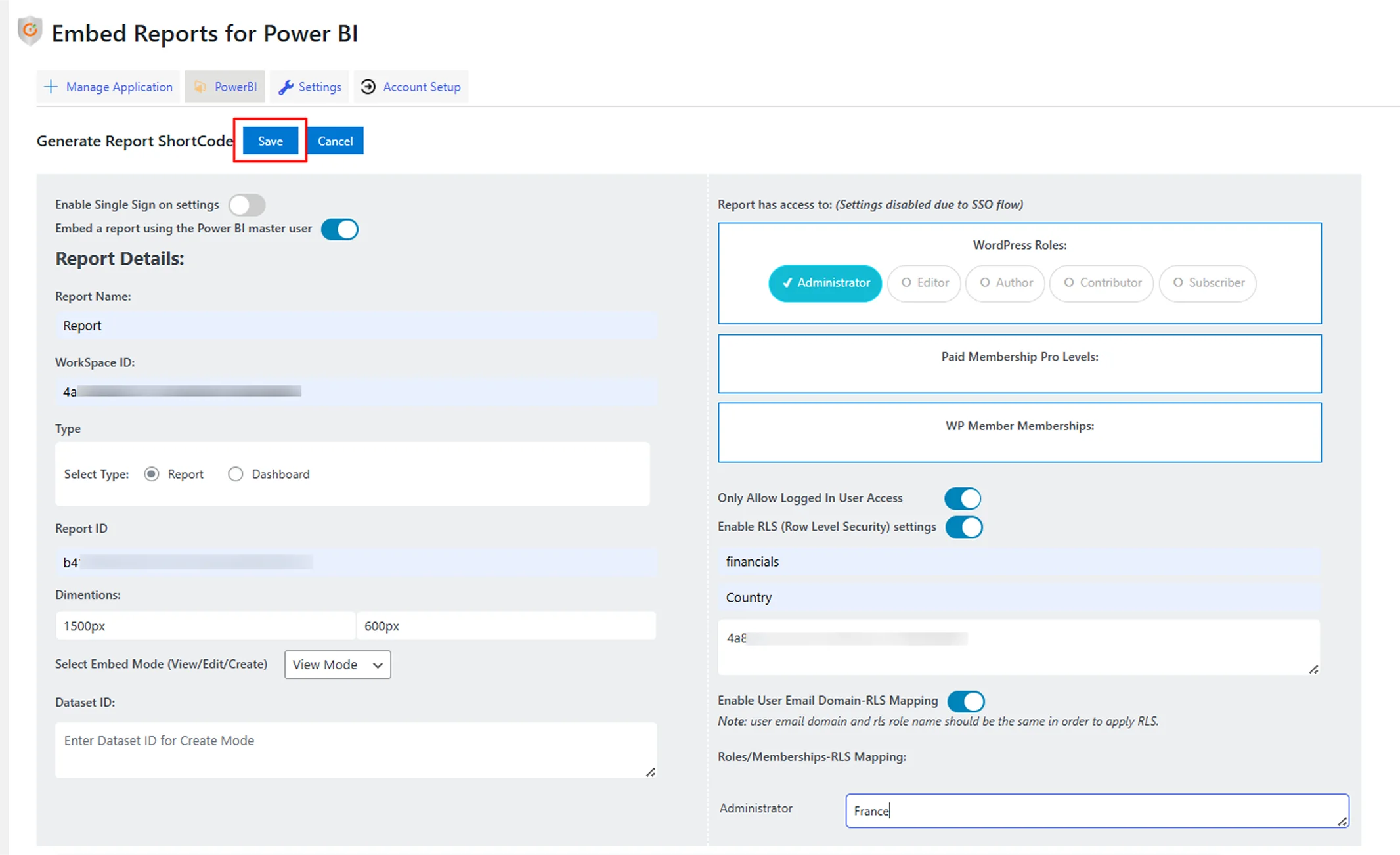Click the Cancel button
Viewport: 1400px width, 855px height.
(x=335, y=141)
